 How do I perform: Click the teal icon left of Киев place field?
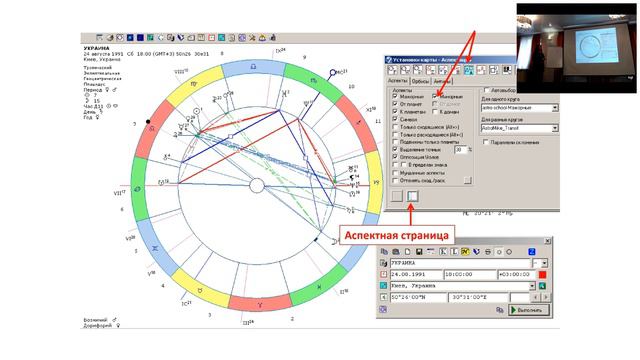point(384,285)
